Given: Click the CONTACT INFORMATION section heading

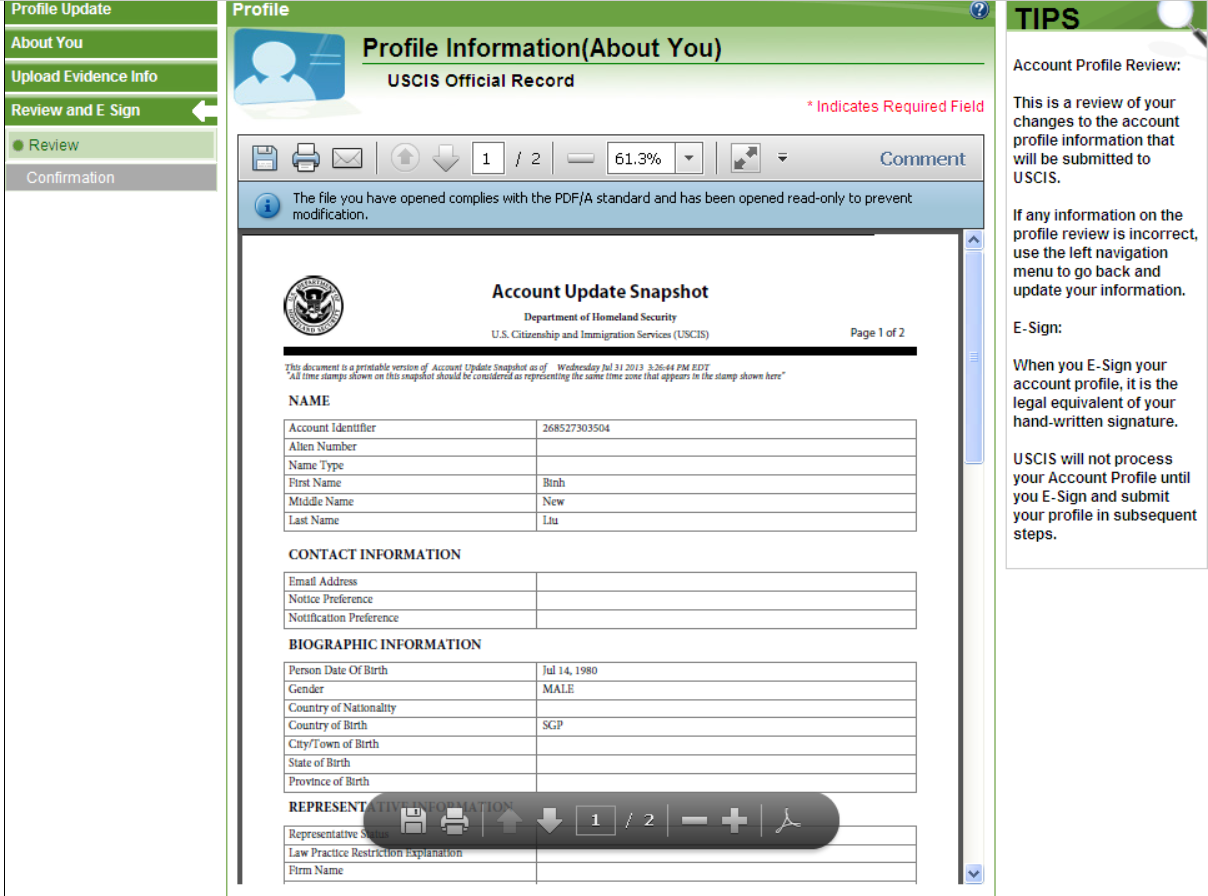Looking at the screenshot, I should pyautogui.click(x=375, y=554).
